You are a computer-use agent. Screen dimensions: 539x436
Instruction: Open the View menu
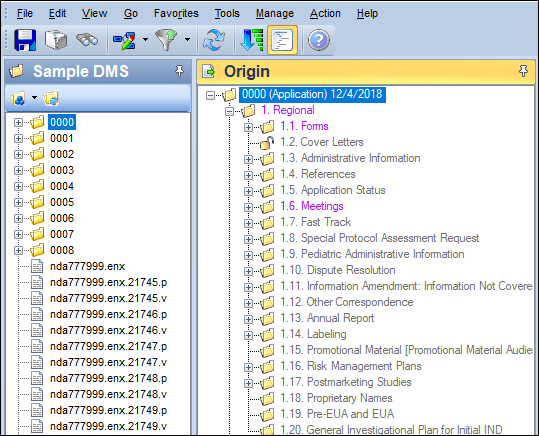(x=94, y=13)
